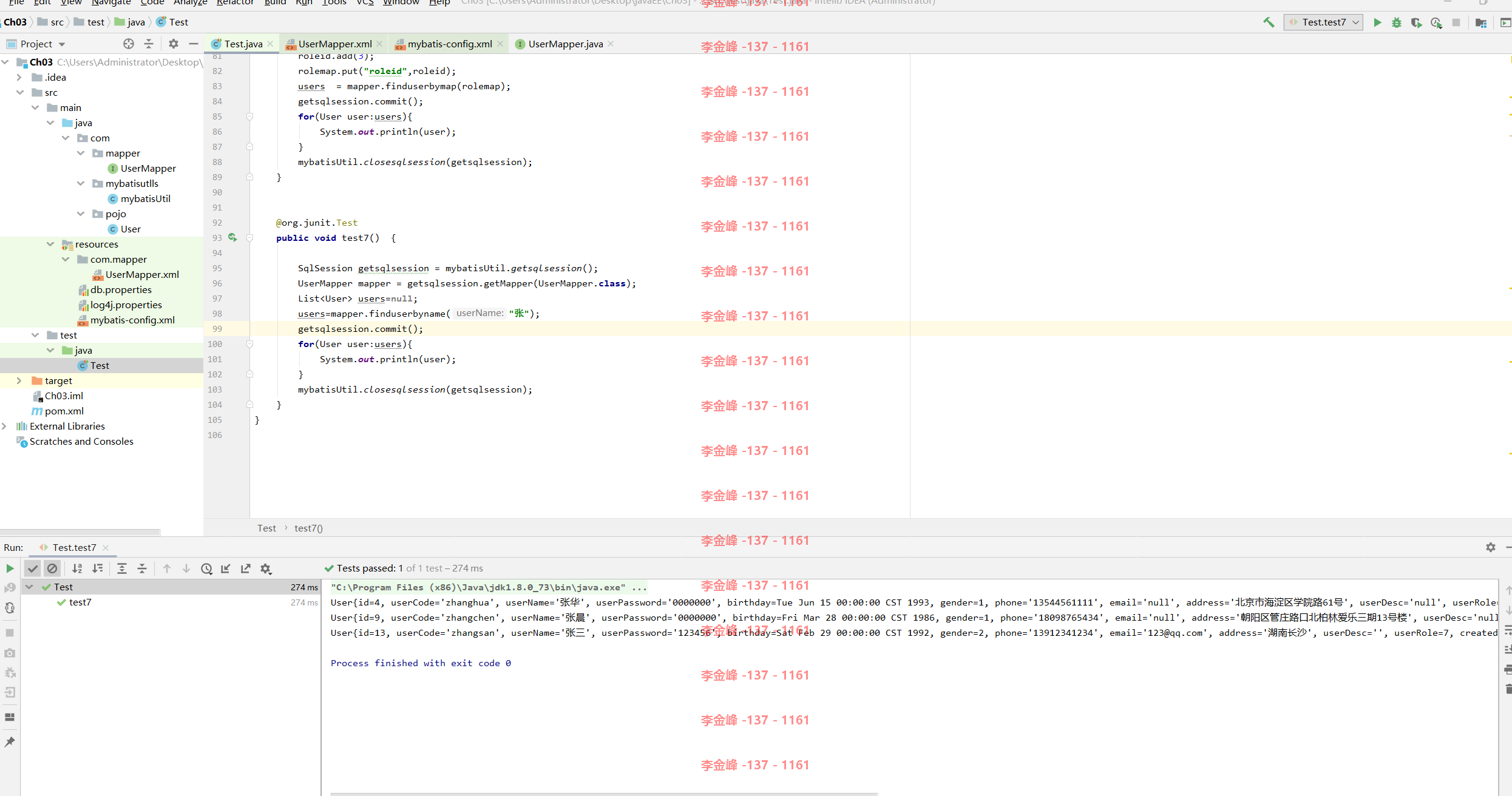Go to previous failed test arrow
Image resolution: width=1512 pixels, height=796 pixels.
point(167,568)
